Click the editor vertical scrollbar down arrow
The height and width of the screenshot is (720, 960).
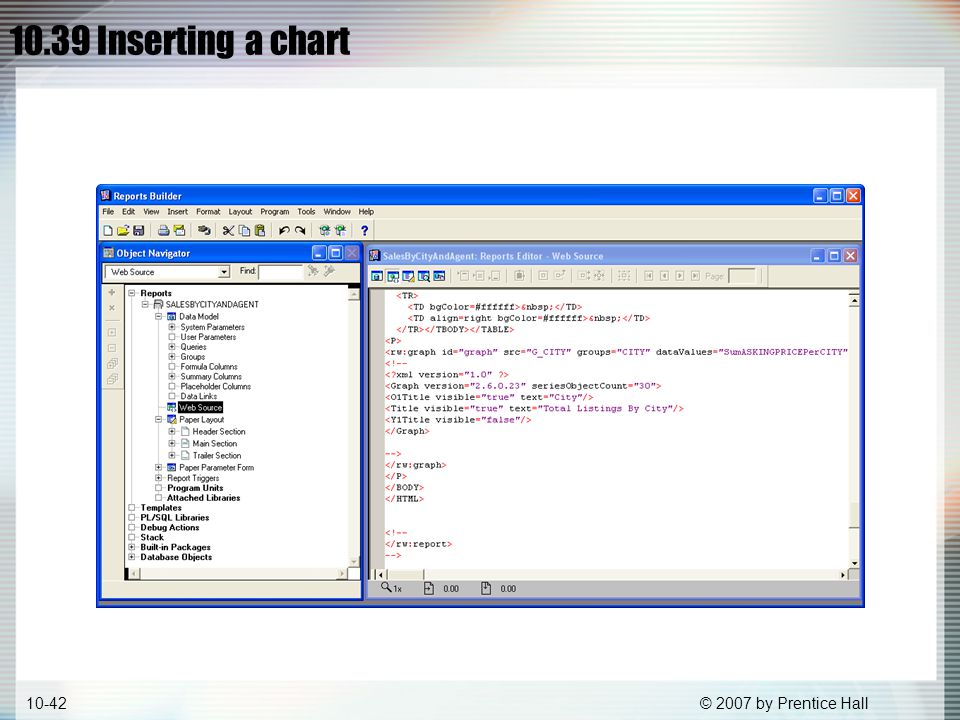coord(854,563)
